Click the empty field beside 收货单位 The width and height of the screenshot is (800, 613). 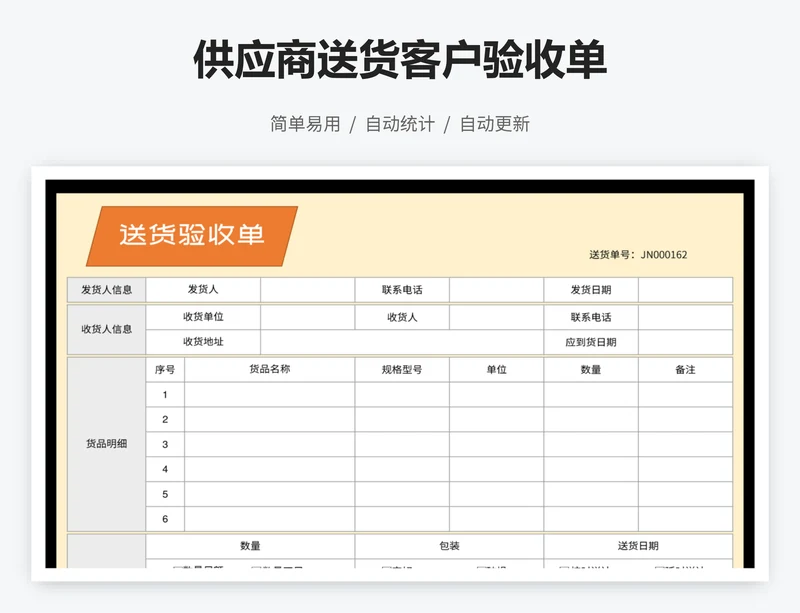pyautogui.click(x=308, y=317)
